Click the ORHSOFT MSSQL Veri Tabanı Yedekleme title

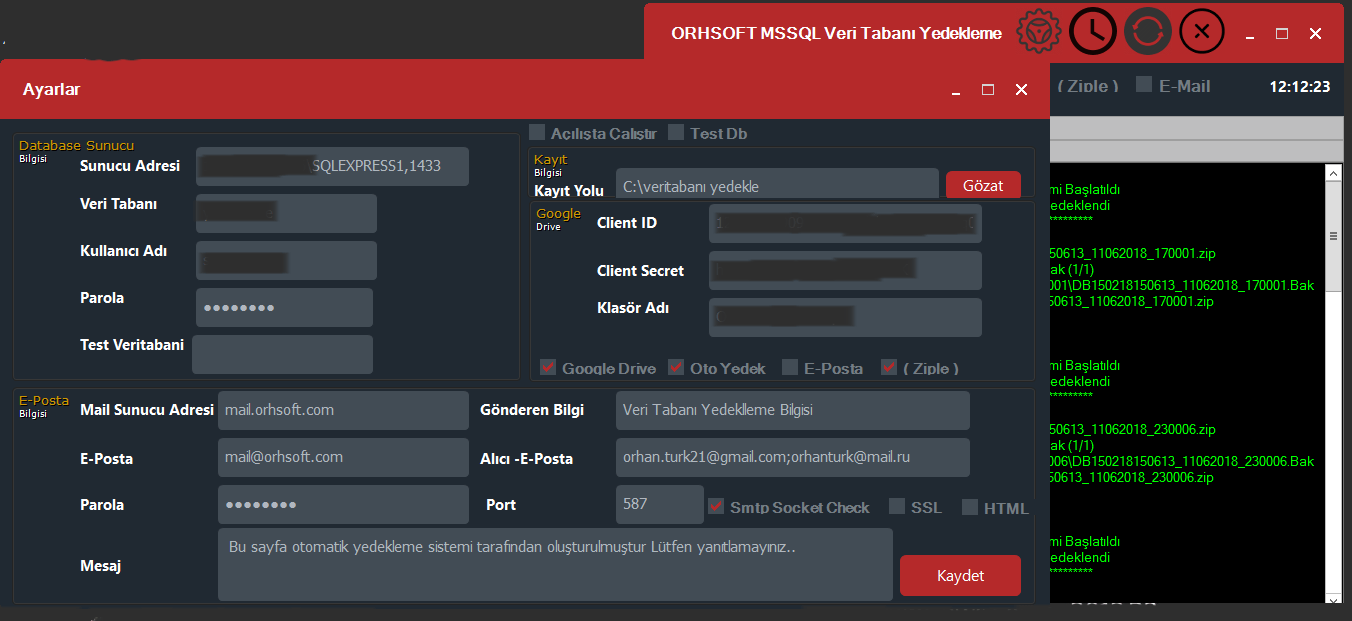[836, 33]
